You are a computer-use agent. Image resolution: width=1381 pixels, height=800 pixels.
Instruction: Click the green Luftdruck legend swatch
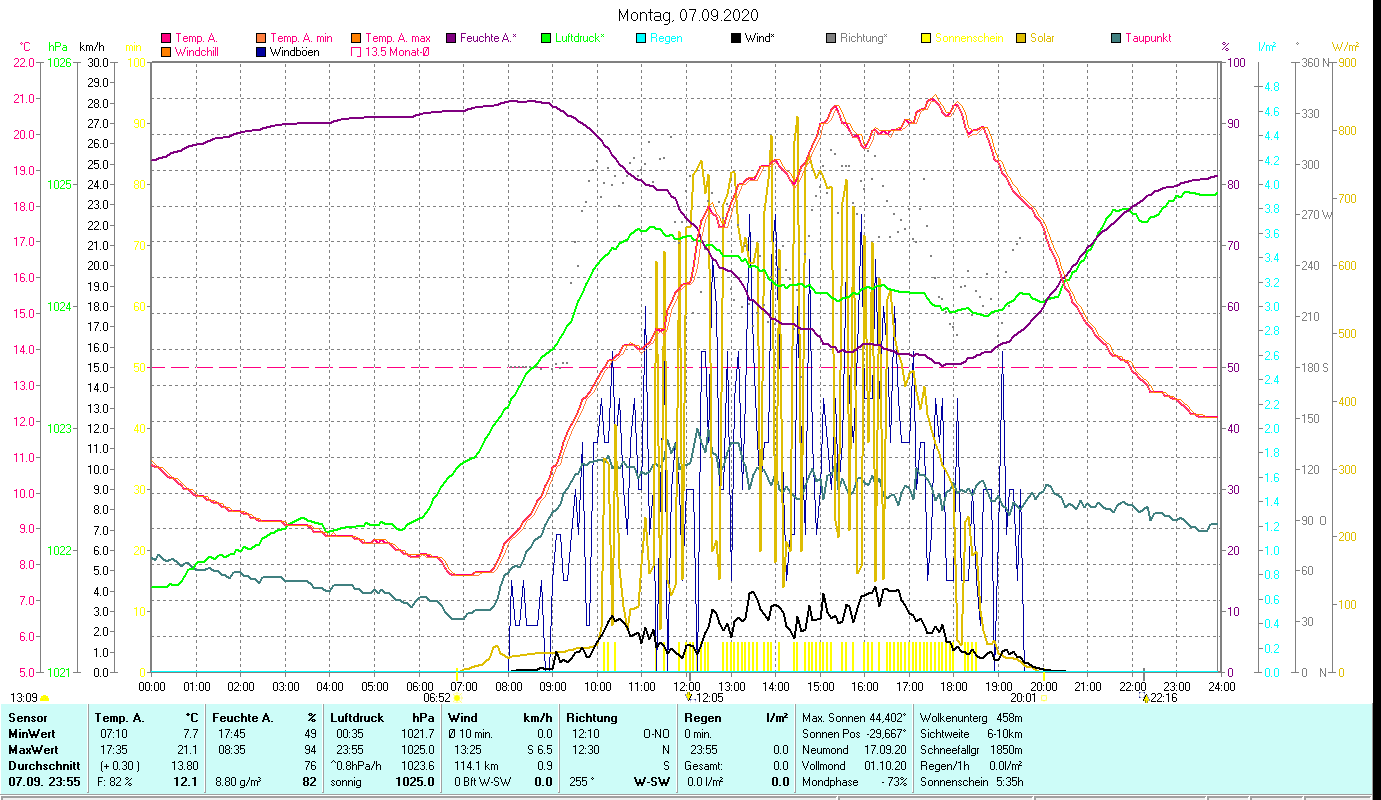546,38
